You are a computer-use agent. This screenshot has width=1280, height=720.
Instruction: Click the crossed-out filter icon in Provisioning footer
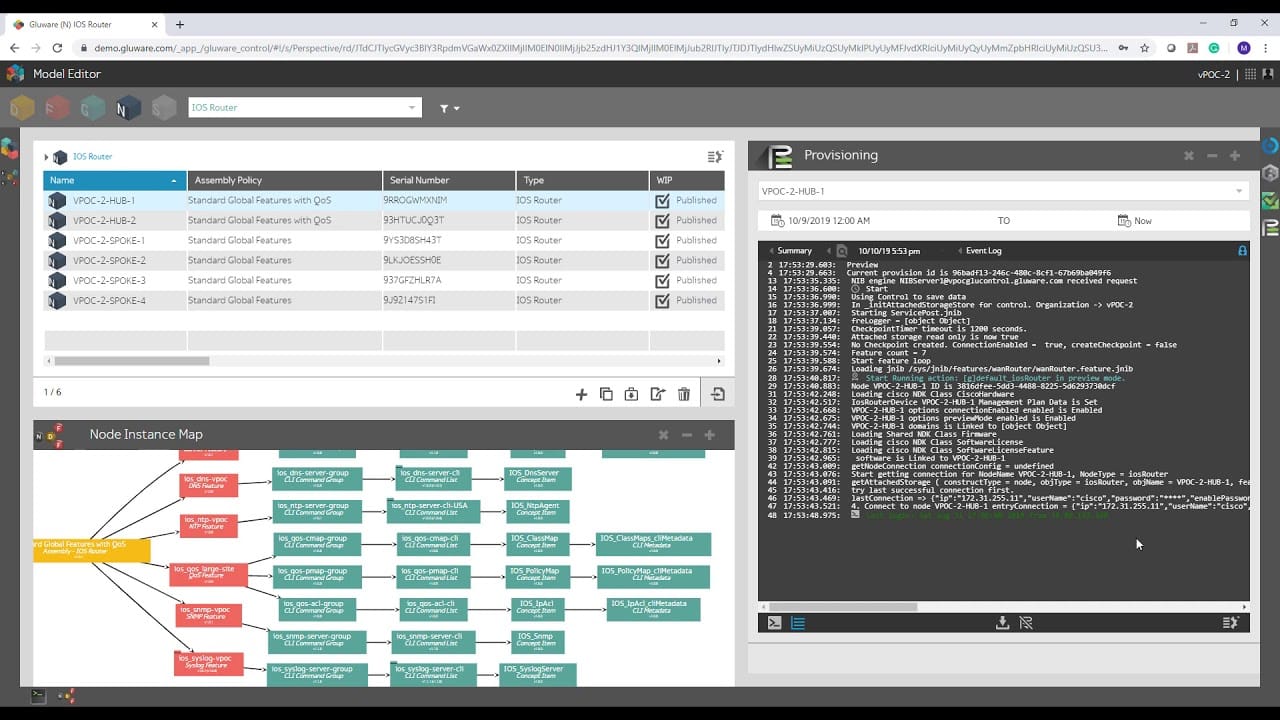pyautogui.click(x=1026, y=622)
